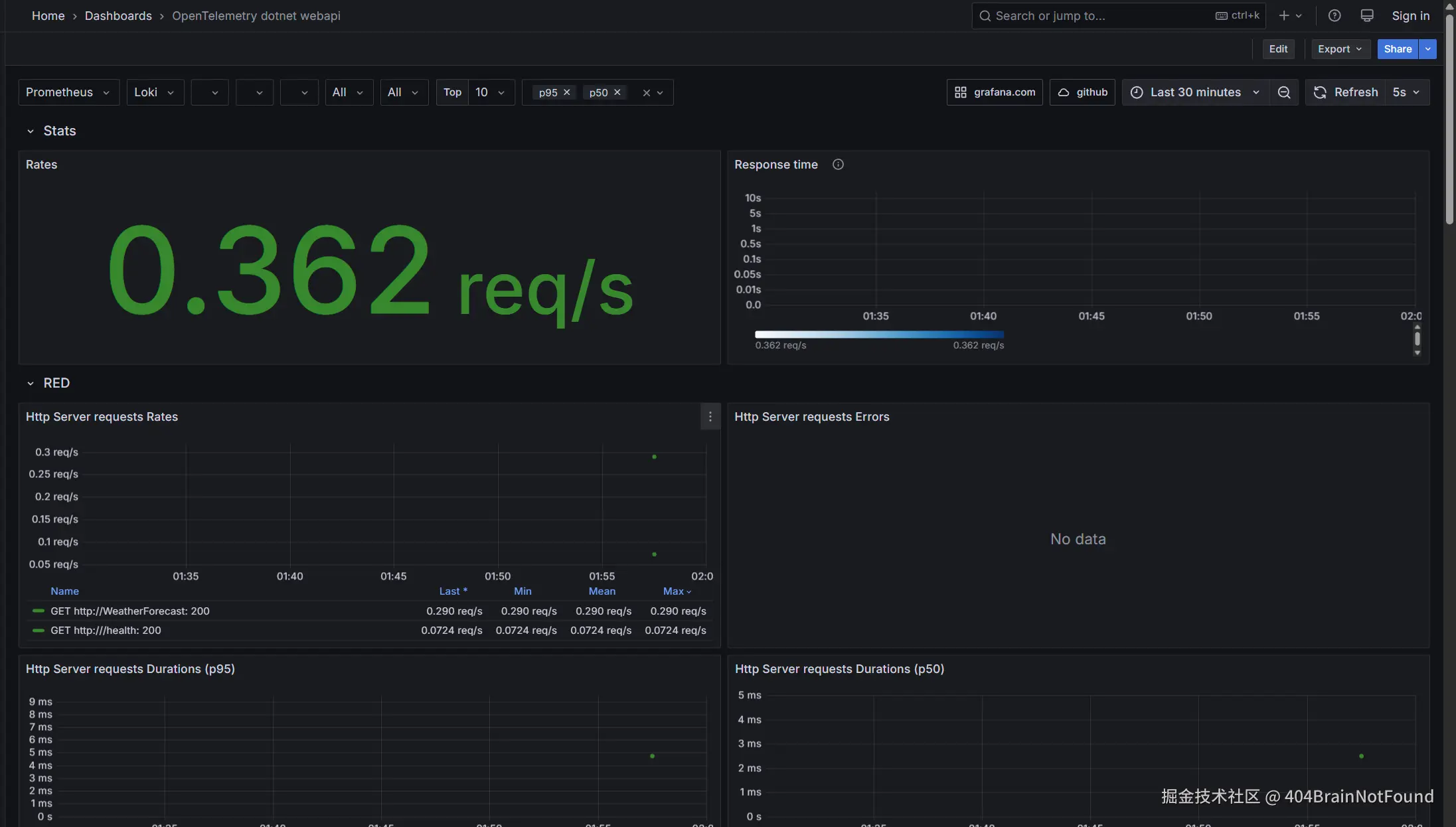Open the Last 30 minutes time picker
This screenshot has height=827, width=1456.
[x=1194, y=92]
